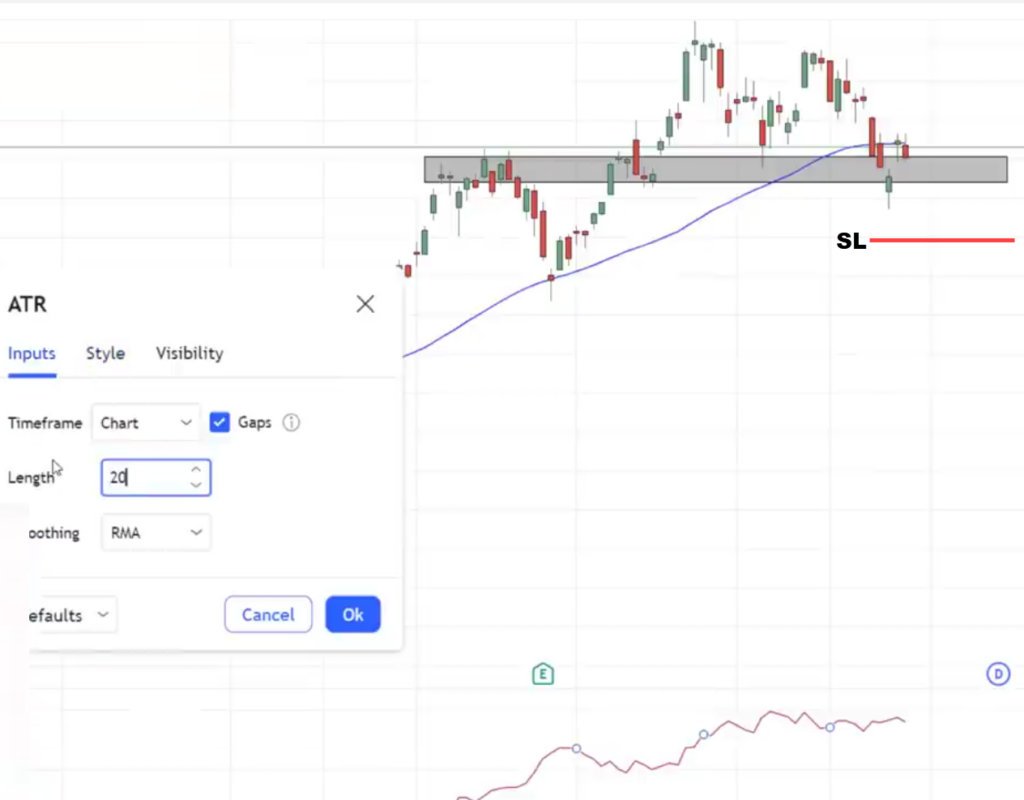Image resolution: width=1024 pixels, height=800 pixels.
Task: Cancel the ATR settings changes
Action: click(268, 614)
